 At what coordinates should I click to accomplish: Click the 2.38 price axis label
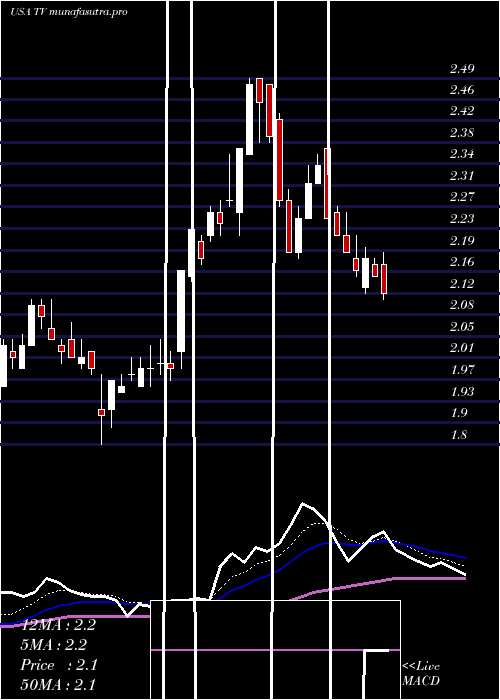coord(462,133)
